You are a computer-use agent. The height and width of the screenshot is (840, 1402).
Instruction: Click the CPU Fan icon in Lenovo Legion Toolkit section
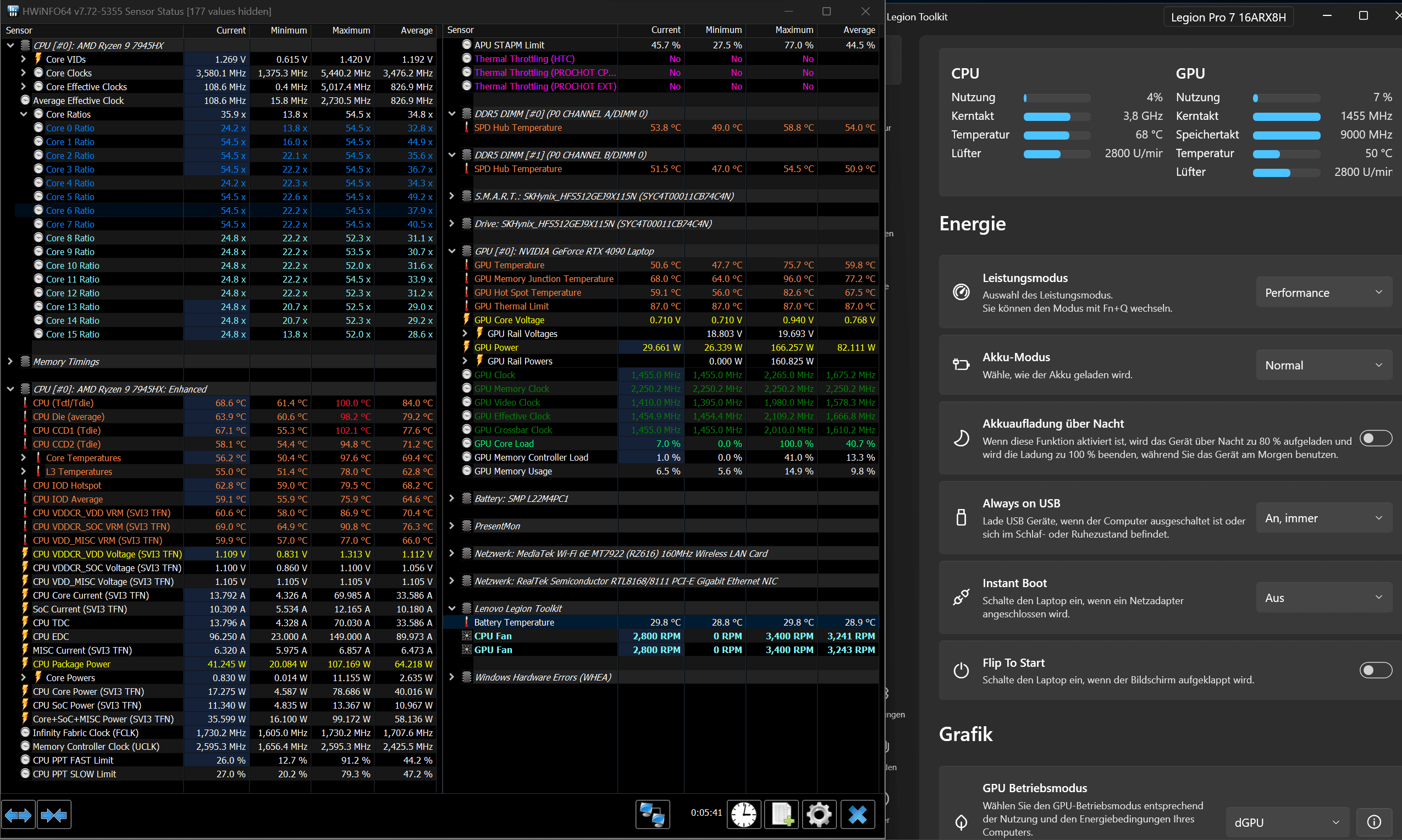pos(467,636)
